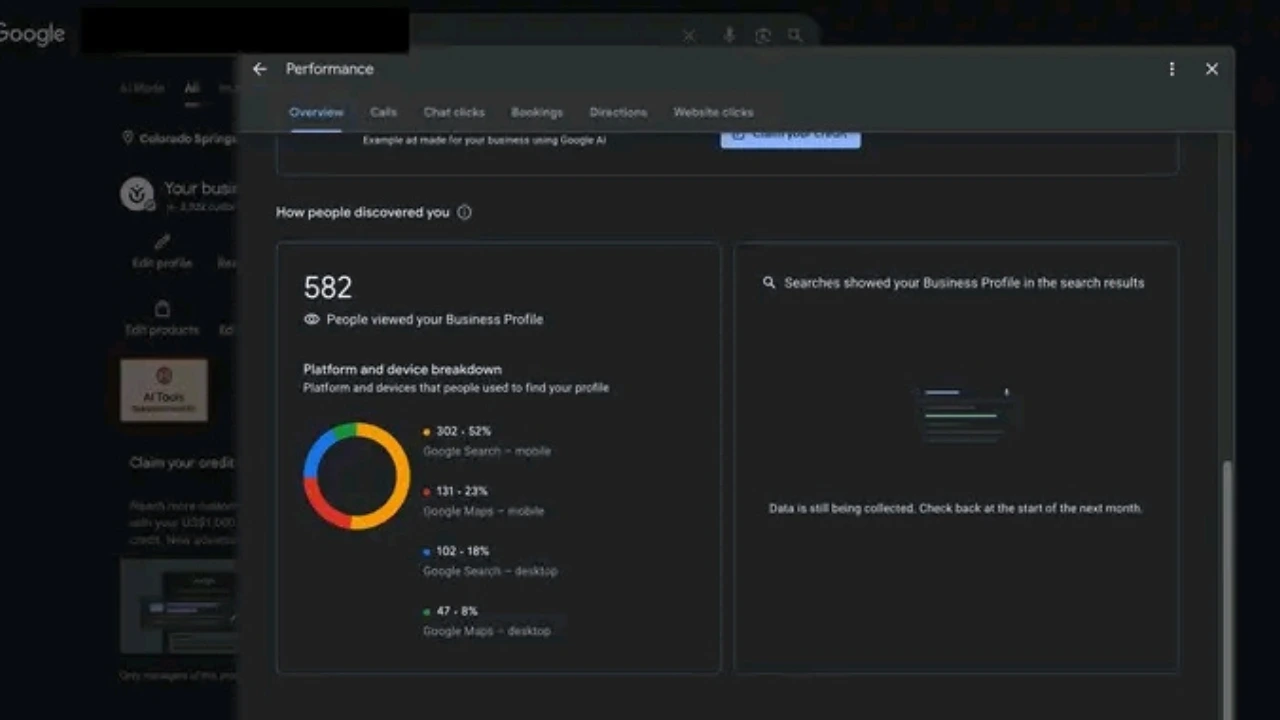The width and height of the screenshot is (1280, 720).
Task: Select the Bookings tab
Action: [537, 112]
